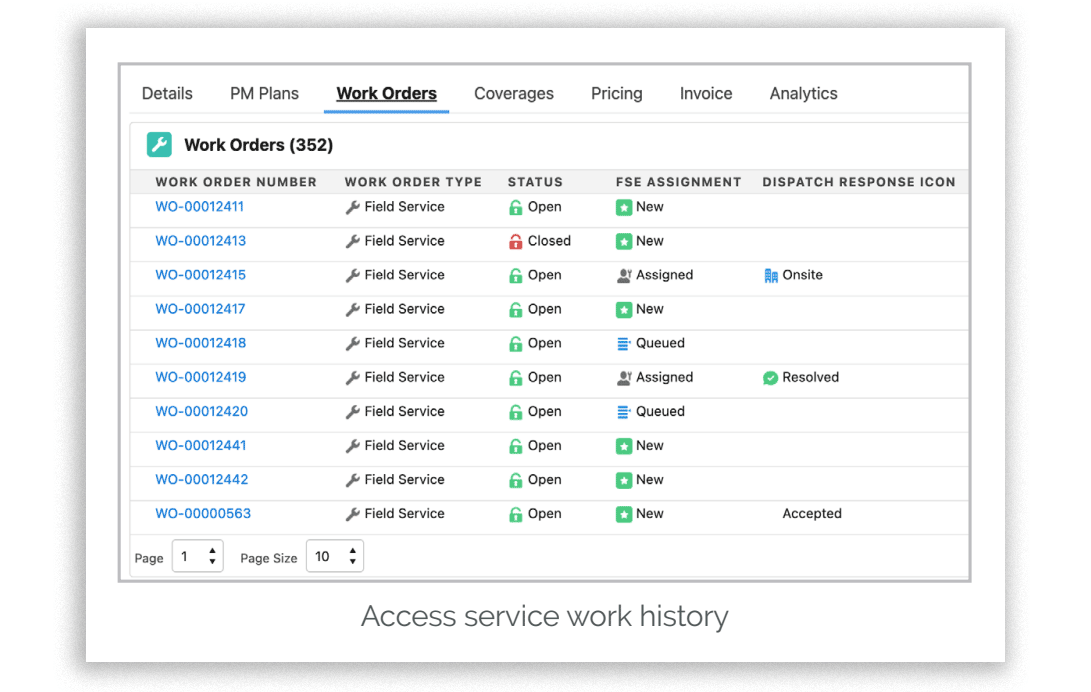Click Field Service text in WO-00012442 row
Screen dimensions: 1091x692
tap(404, 479)
